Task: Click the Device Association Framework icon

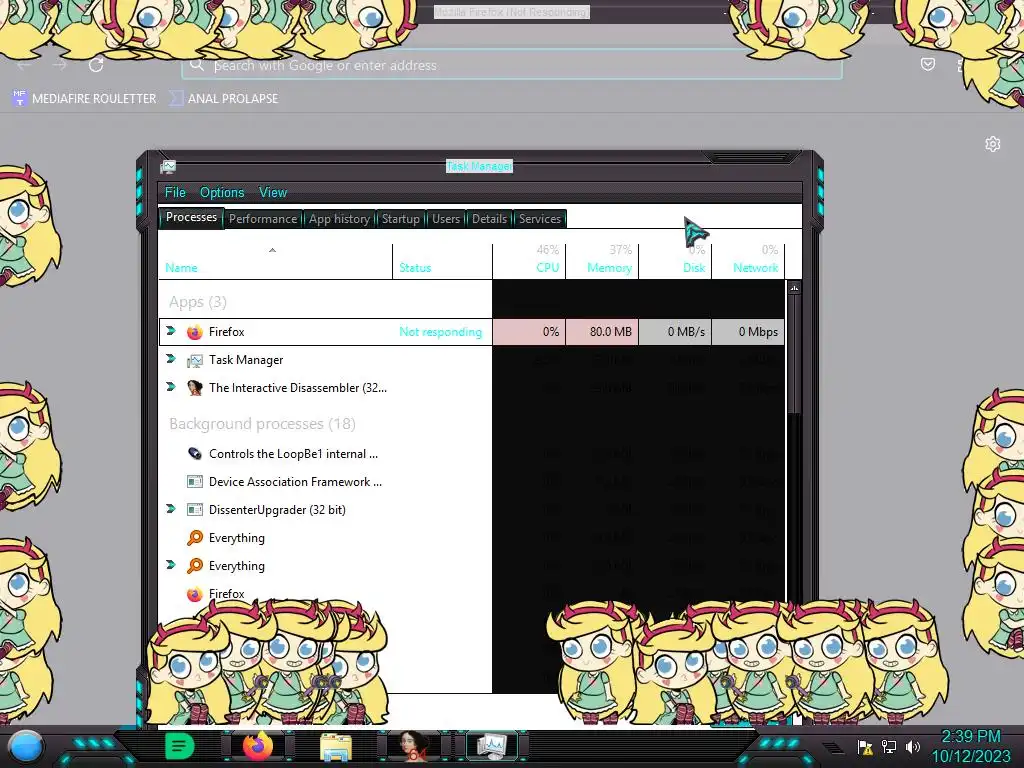Action: (195, 481)
